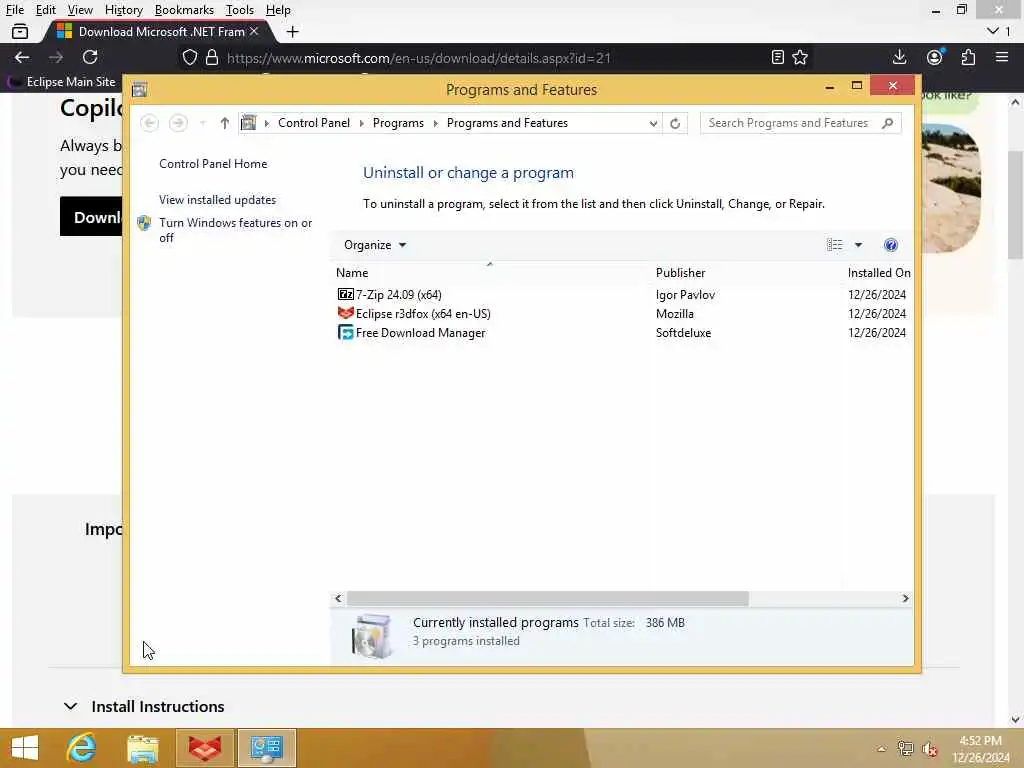This screenshot has width=1024, height=768.
Task: Launch Internet Explorer from taskbar
Action: pos(81,748)
